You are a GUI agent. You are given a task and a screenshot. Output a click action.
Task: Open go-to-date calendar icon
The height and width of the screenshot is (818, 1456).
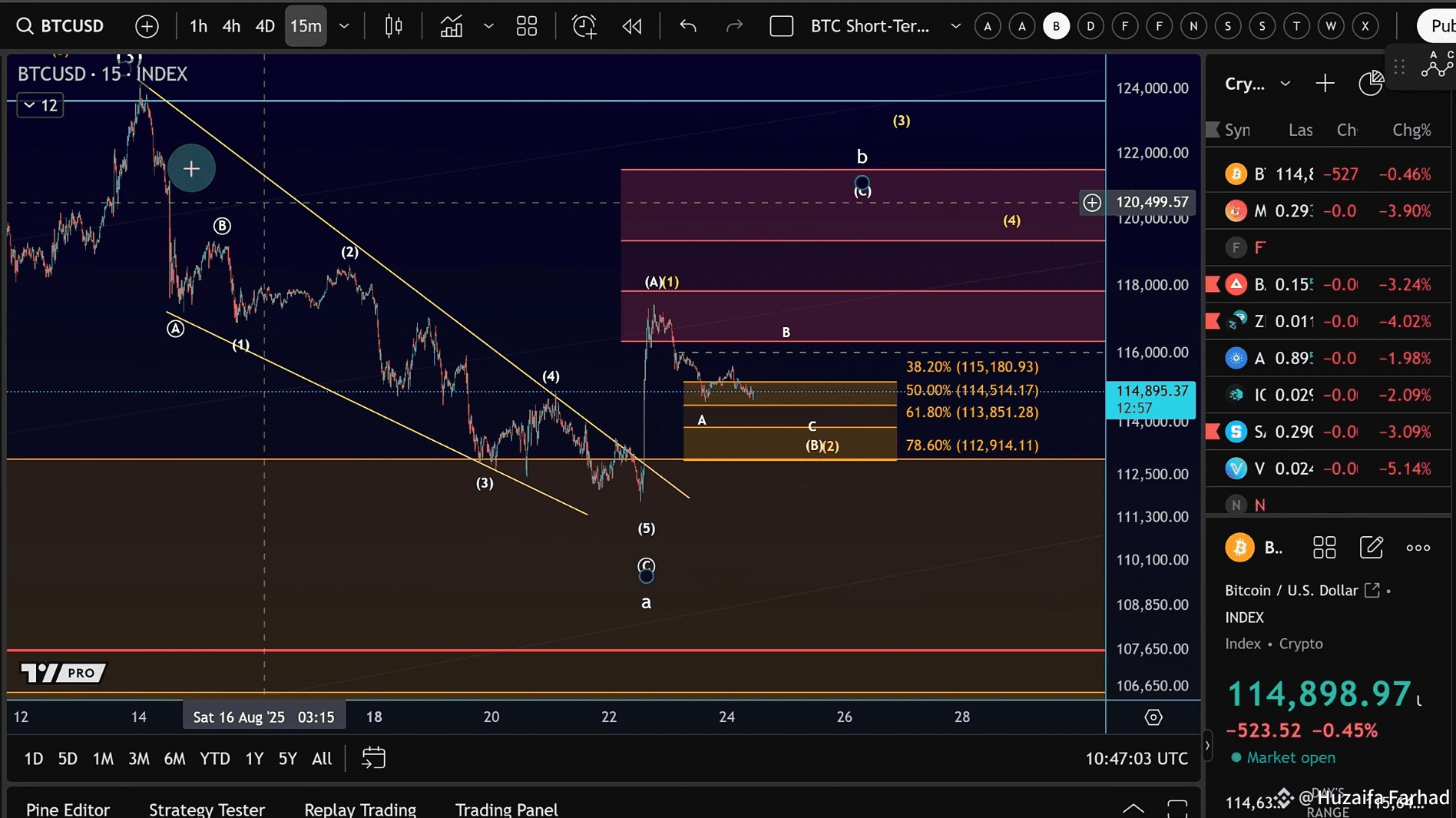click(373, 758)
